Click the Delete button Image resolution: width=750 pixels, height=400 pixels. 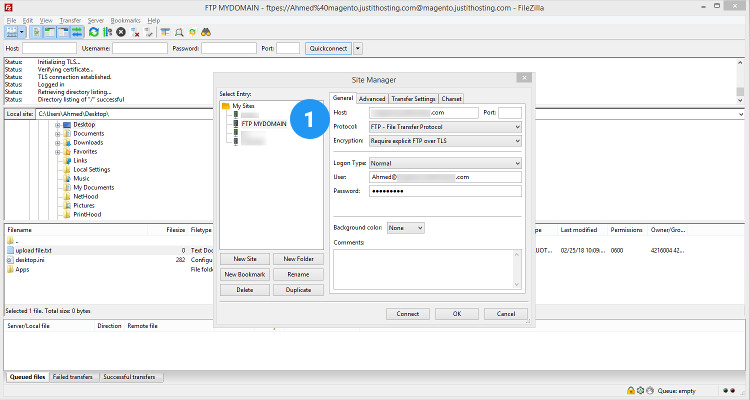pyautogui.click(x=245, y=290)
